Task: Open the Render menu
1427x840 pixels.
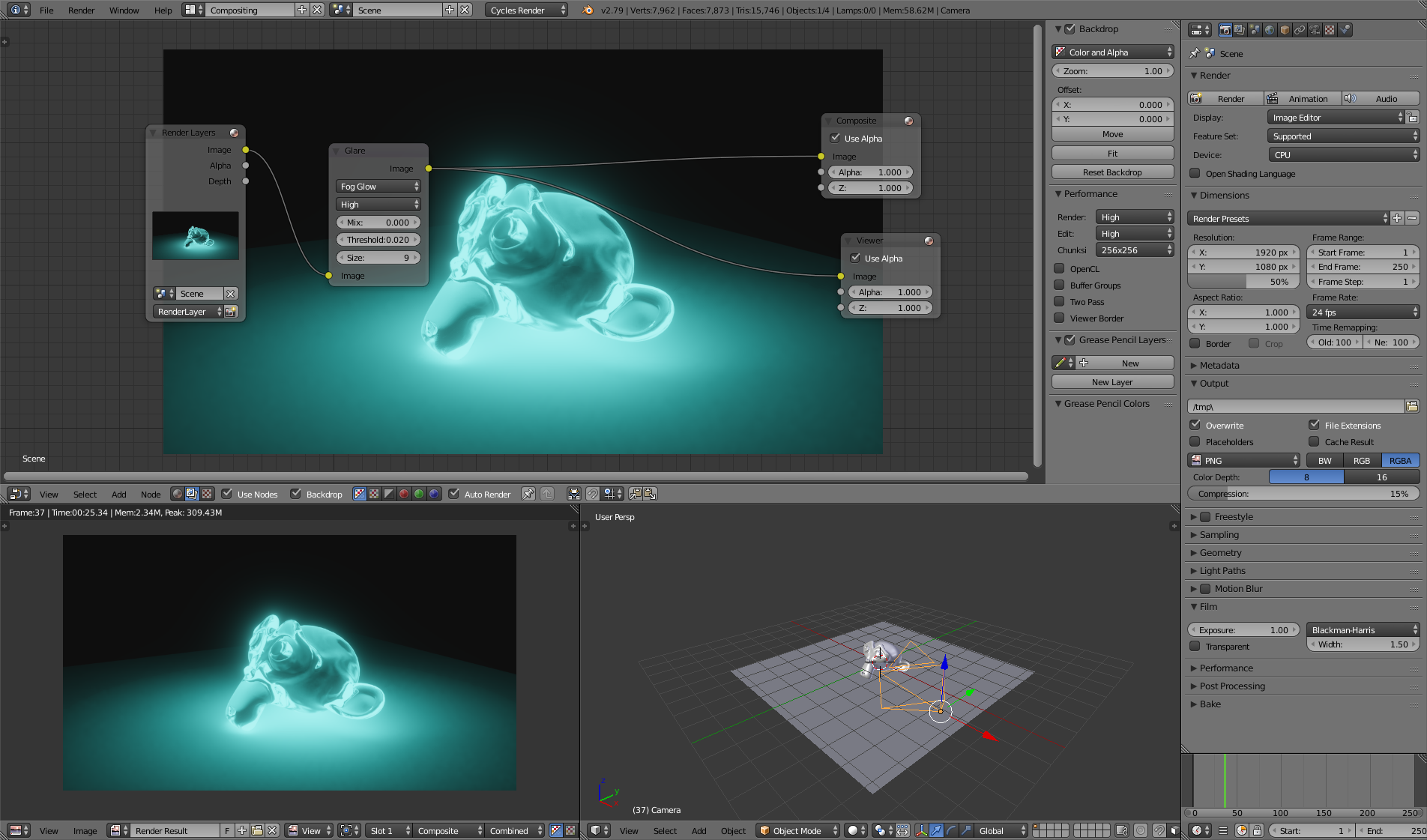Action: [81, 10]
